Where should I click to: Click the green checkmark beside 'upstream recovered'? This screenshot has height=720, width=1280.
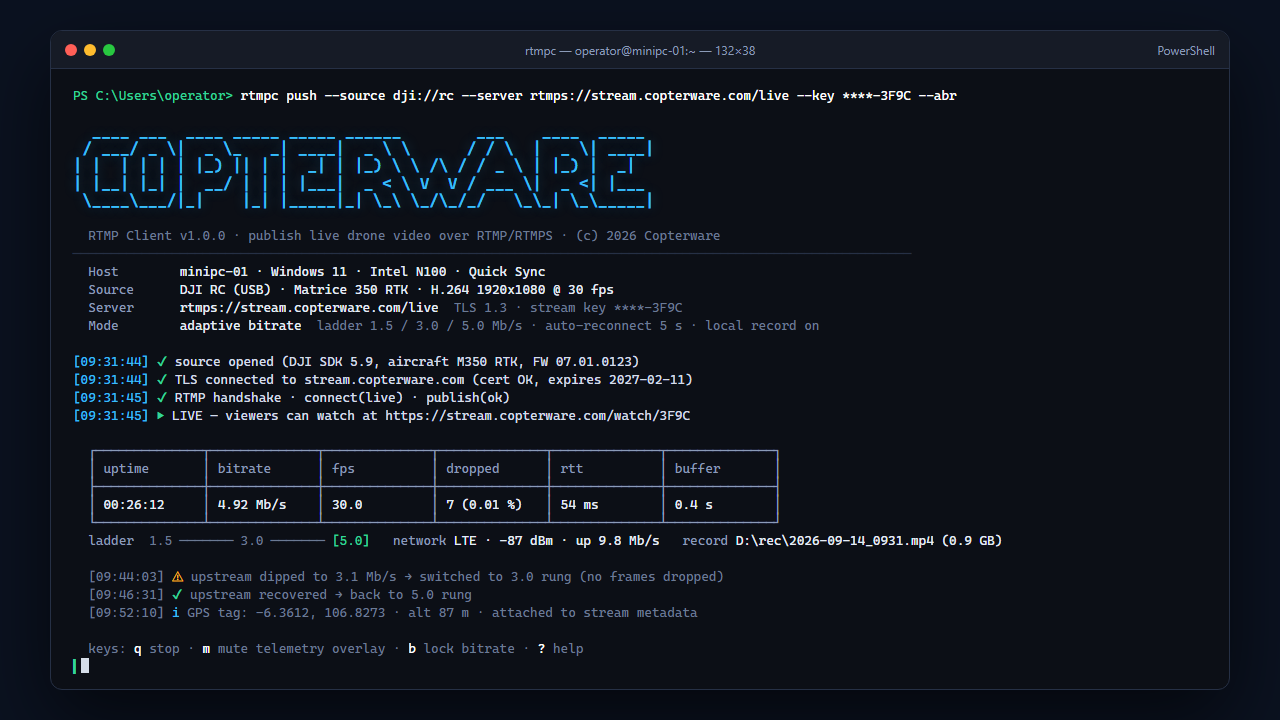point(177,595)
